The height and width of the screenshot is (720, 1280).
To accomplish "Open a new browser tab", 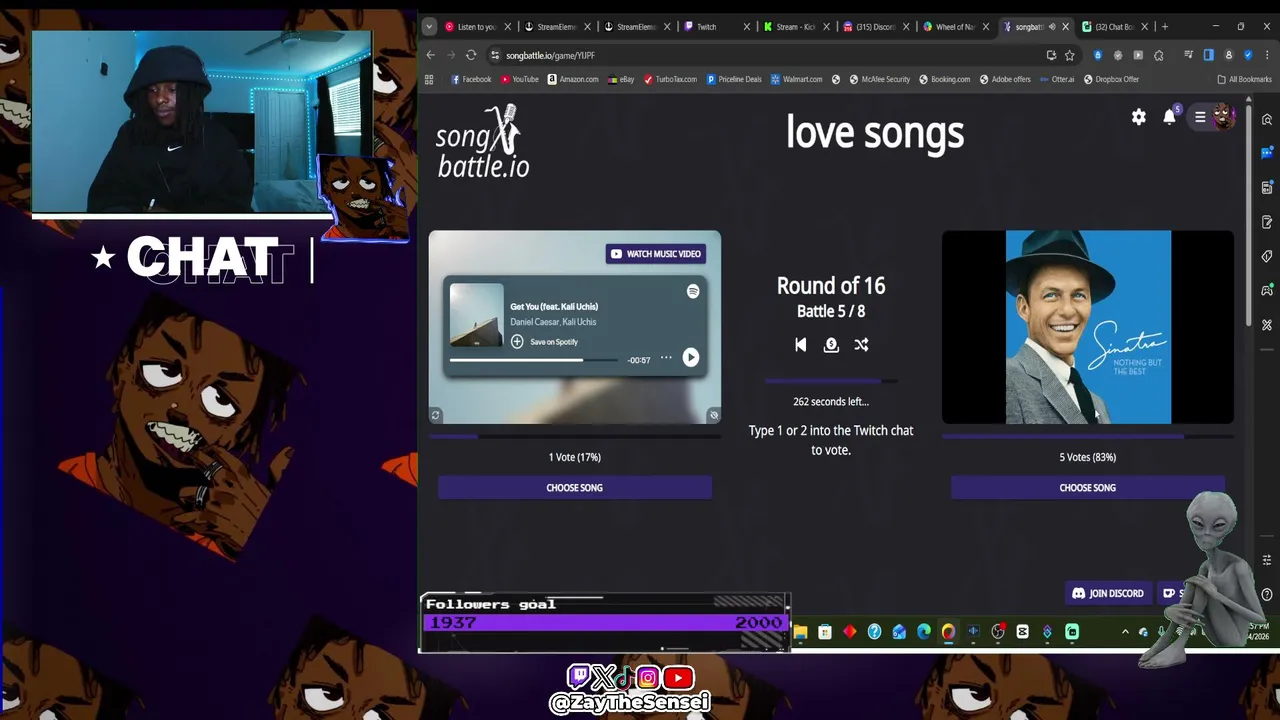I will click(x=1165, y=27).
